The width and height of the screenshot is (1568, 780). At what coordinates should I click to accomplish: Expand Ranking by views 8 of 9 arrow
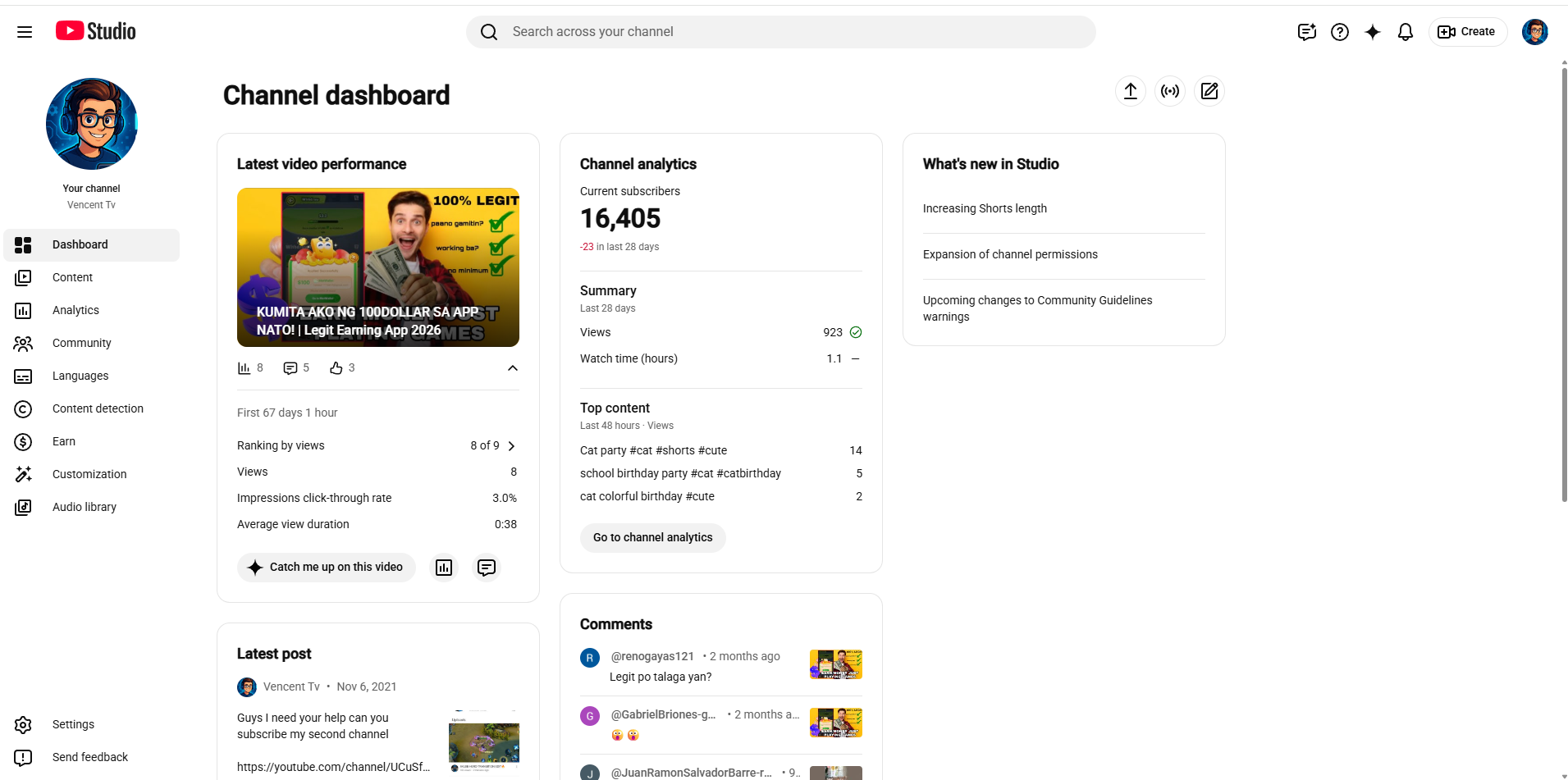pos(511,446)
